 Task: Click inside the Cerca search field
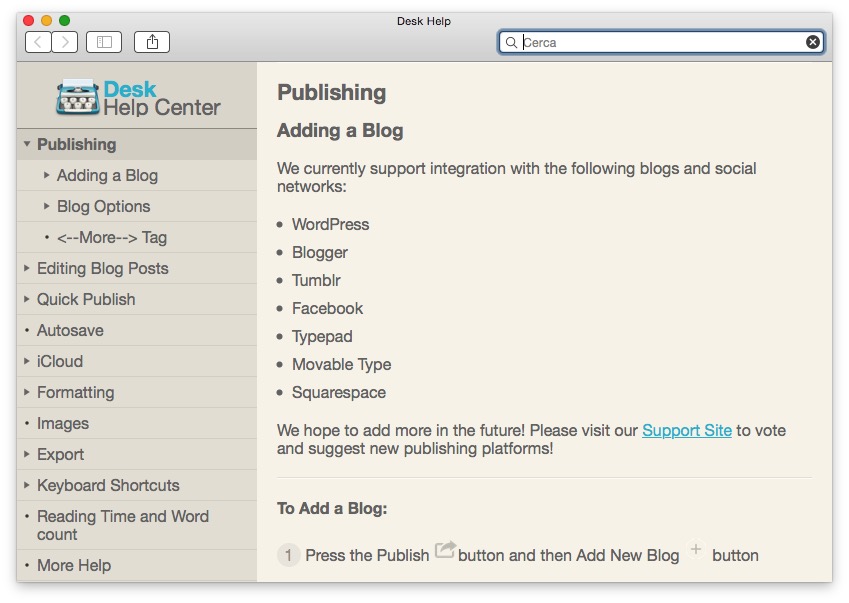click(660, 42)
